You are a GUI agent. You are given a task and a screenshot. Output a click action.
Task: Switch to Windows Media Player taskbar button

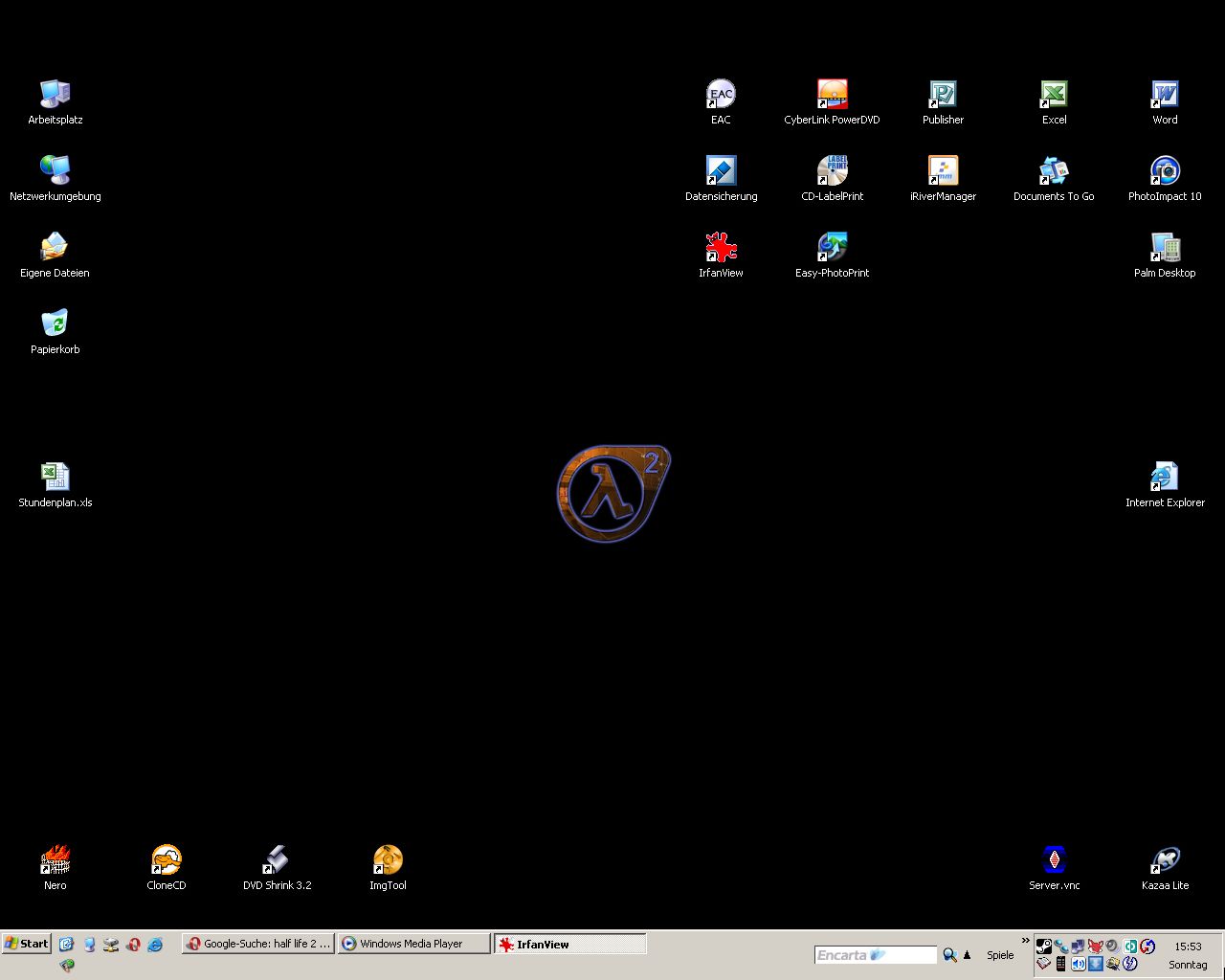pos(412,944)
